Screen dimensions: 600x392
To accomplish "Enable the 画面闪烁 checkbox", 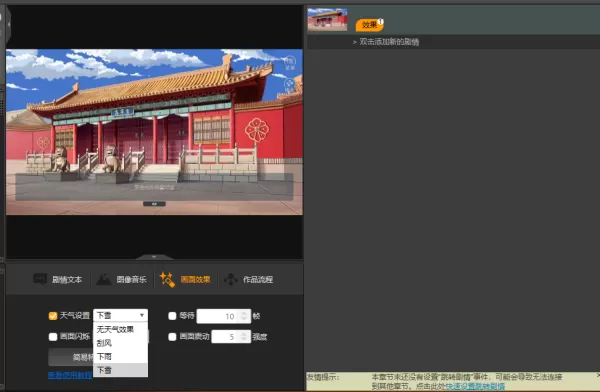I will [x=53, y=336].
